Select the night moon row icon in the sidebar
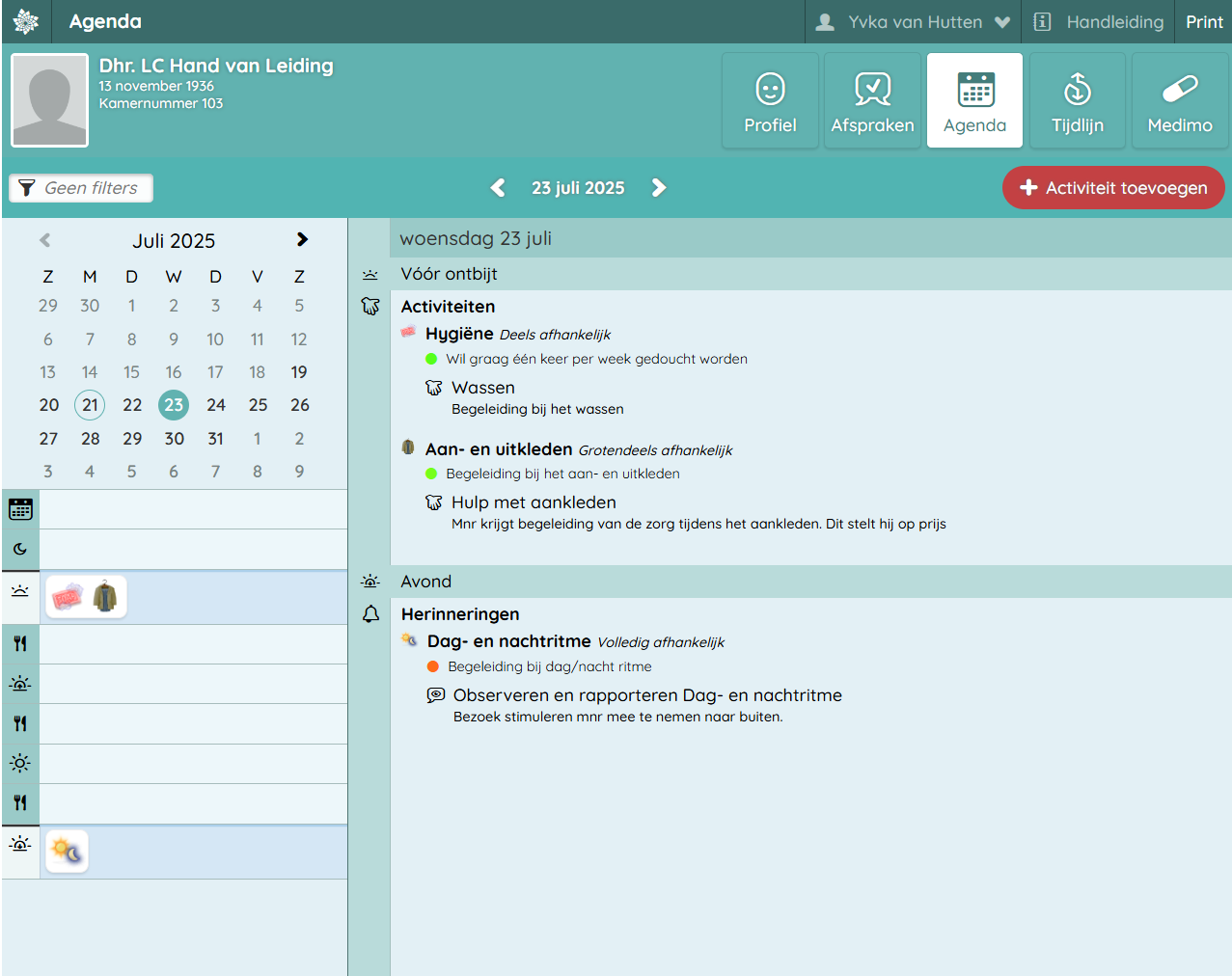This screenshot has width=1232, height=976. click(x=20, y=549)
